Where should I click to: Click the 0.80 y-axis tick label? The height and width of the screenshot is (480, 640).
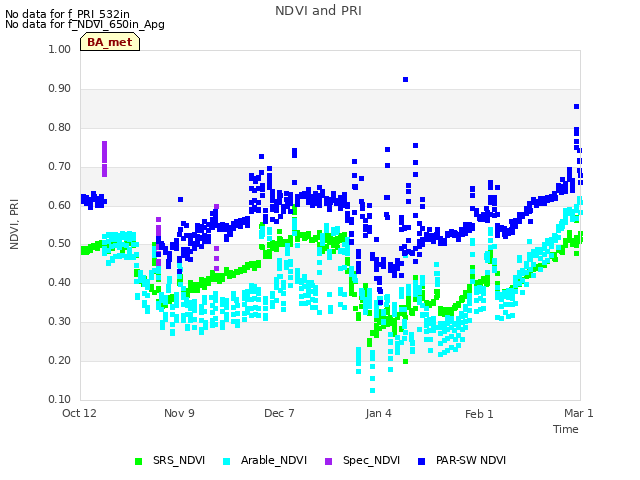(x=60, y=127)
